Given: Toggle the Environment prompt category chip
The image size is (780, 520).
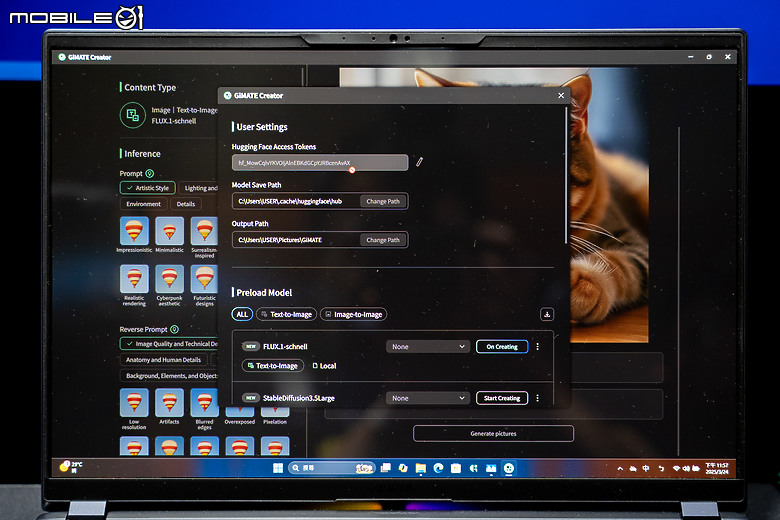Looking at the screenshot, I should tap(143, 204).
